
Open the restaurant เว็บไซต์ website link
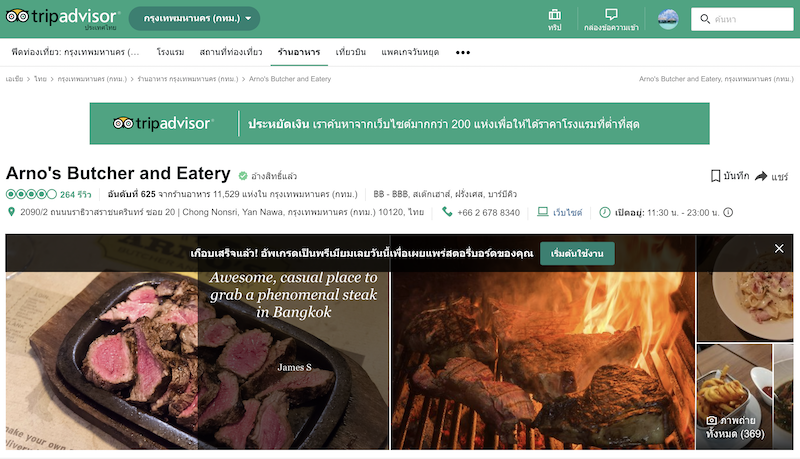tap(567, 212)
